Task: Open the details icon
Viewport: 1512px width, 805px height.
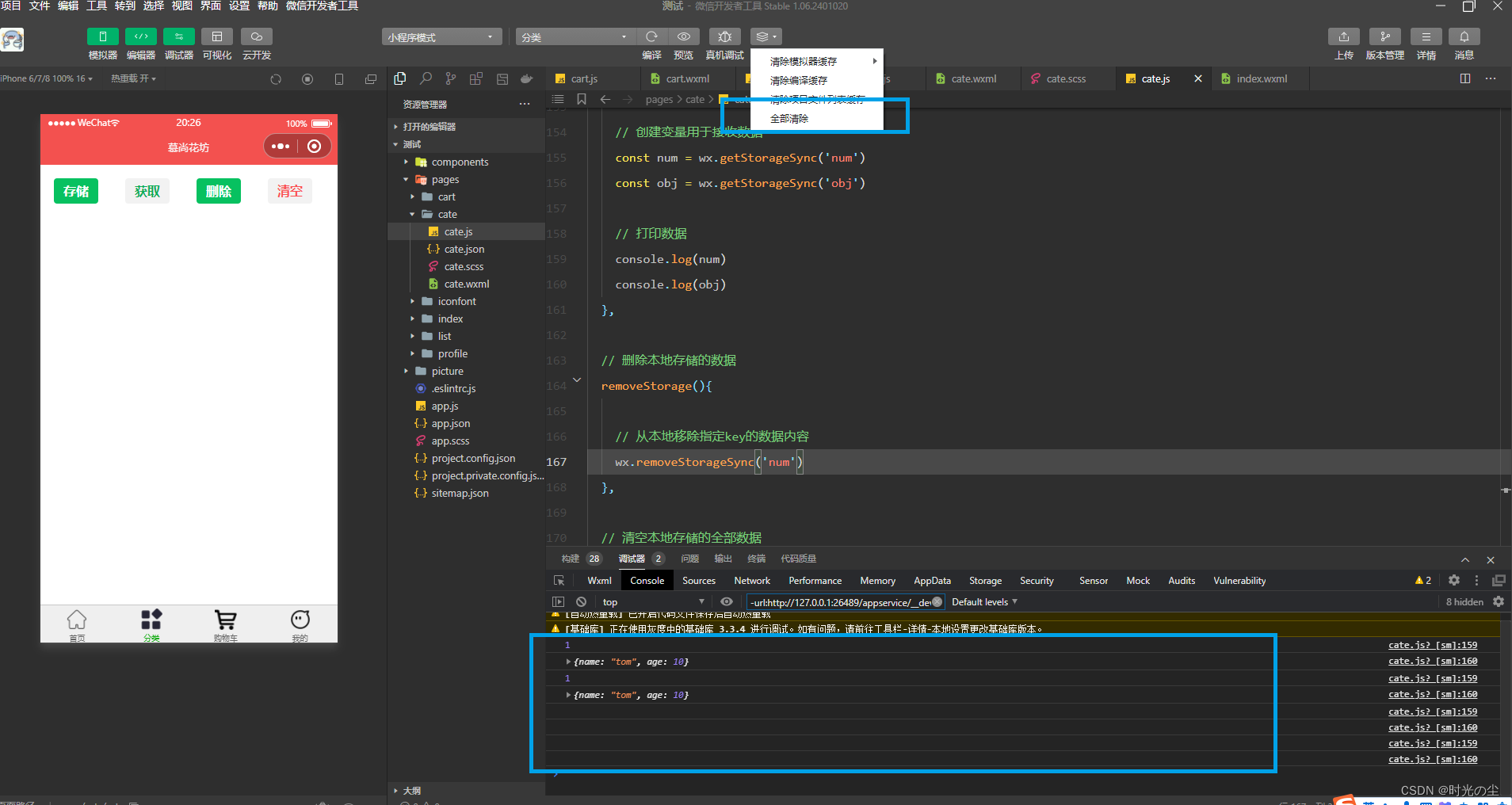Action: point(1426,36)
